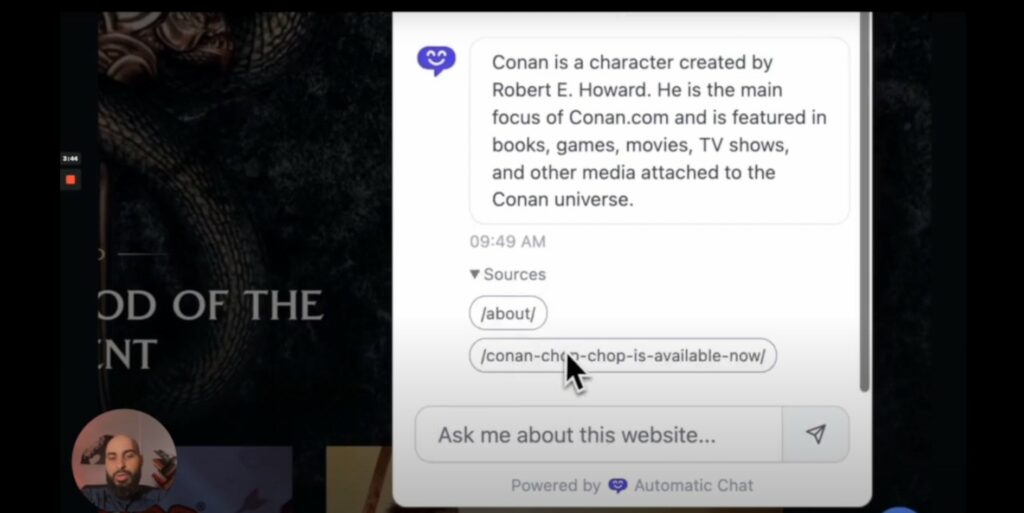Focus the 'Ask me about this website...' field
Image resolution: width=1024 pixels, height=513 pixels.
599,435
